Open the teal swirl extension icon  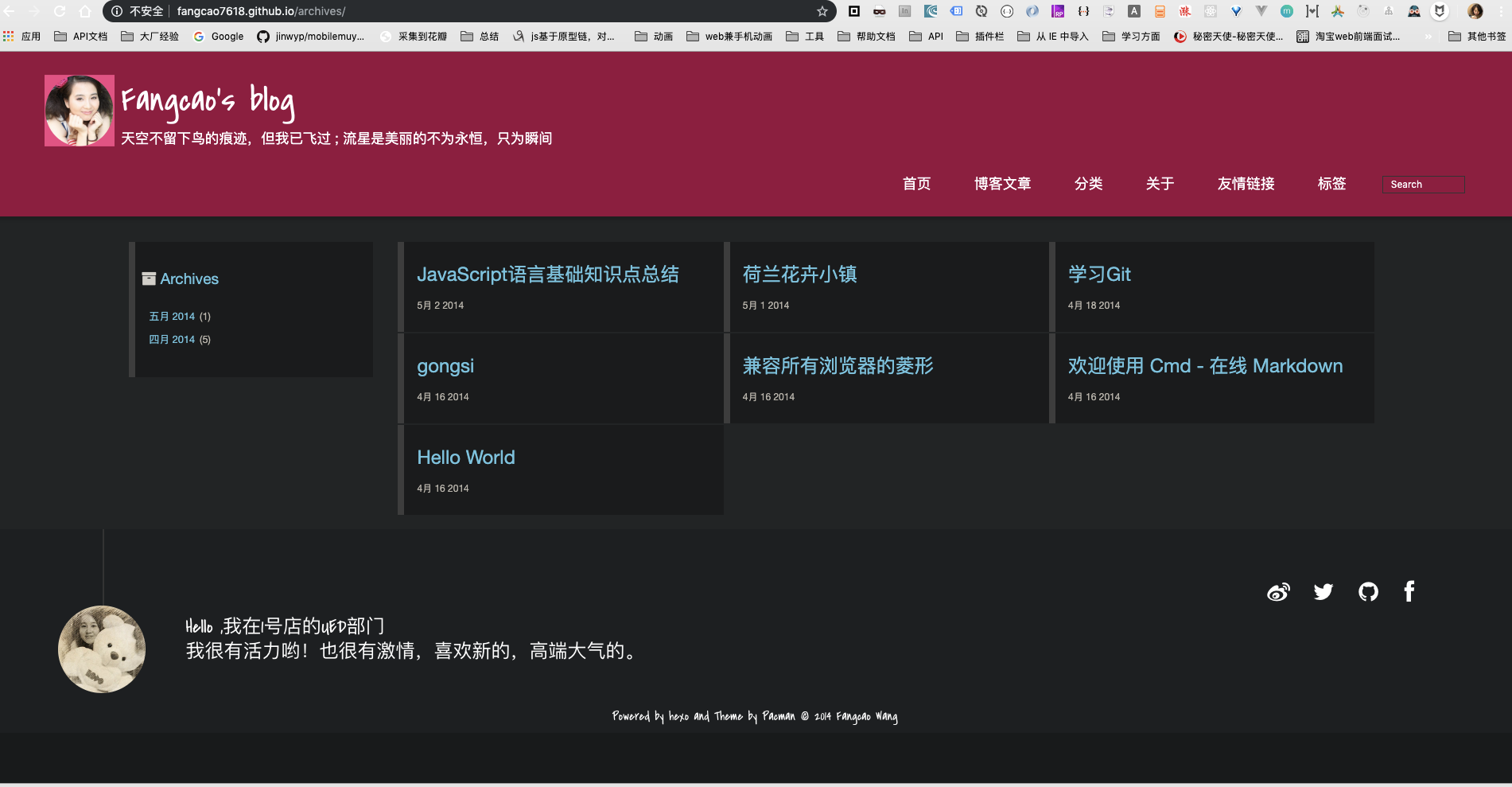click(x=931, y=11)
